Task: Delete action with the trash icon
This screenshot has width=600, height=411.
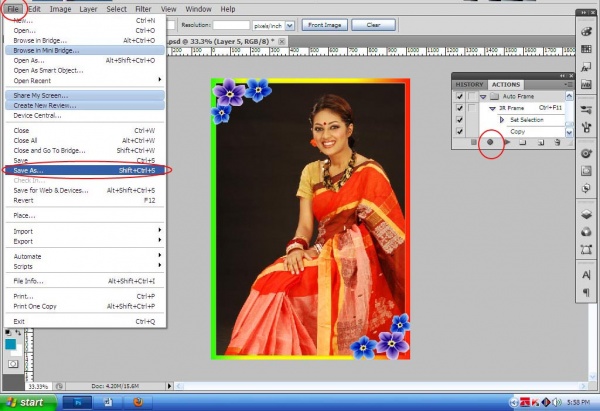Action: tap(557, 143)
